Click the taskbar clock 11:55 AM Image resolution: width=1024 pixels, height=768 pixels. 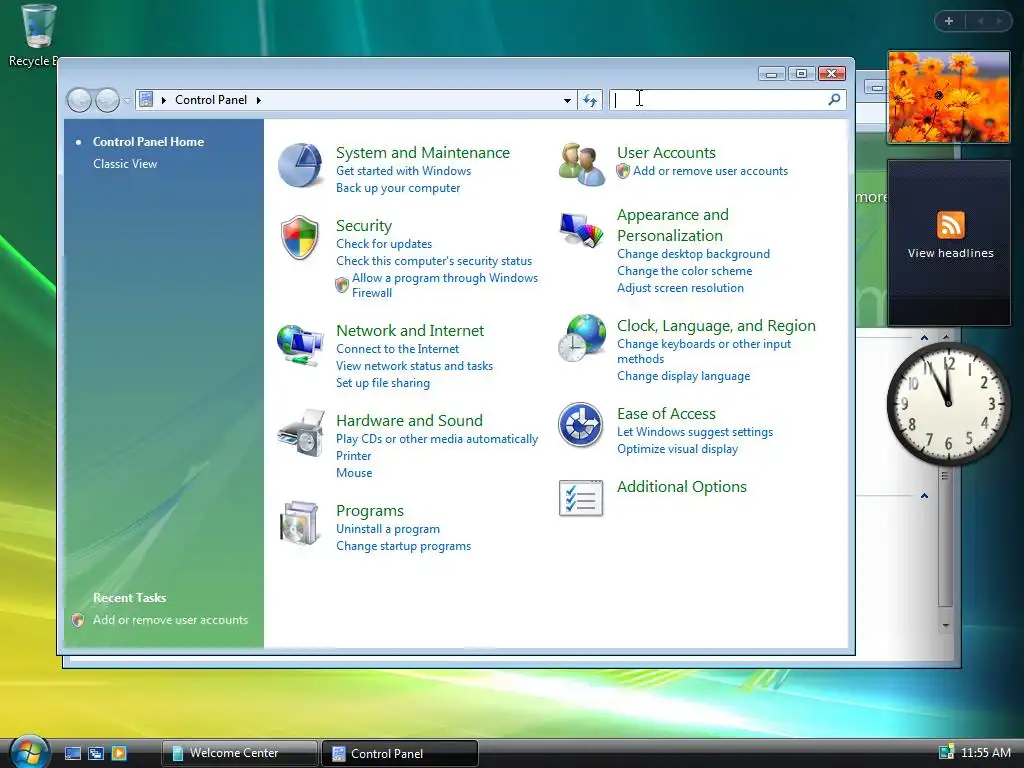point(985,753)
